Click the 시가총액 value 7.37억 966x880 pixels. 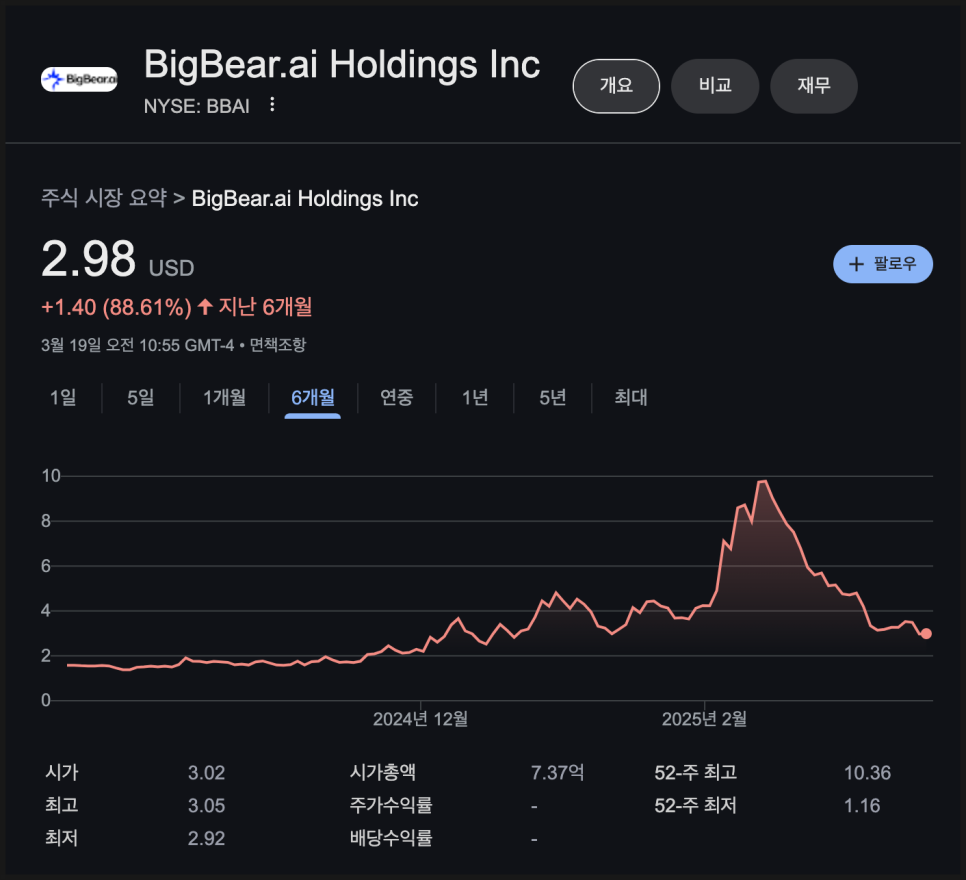558,773
